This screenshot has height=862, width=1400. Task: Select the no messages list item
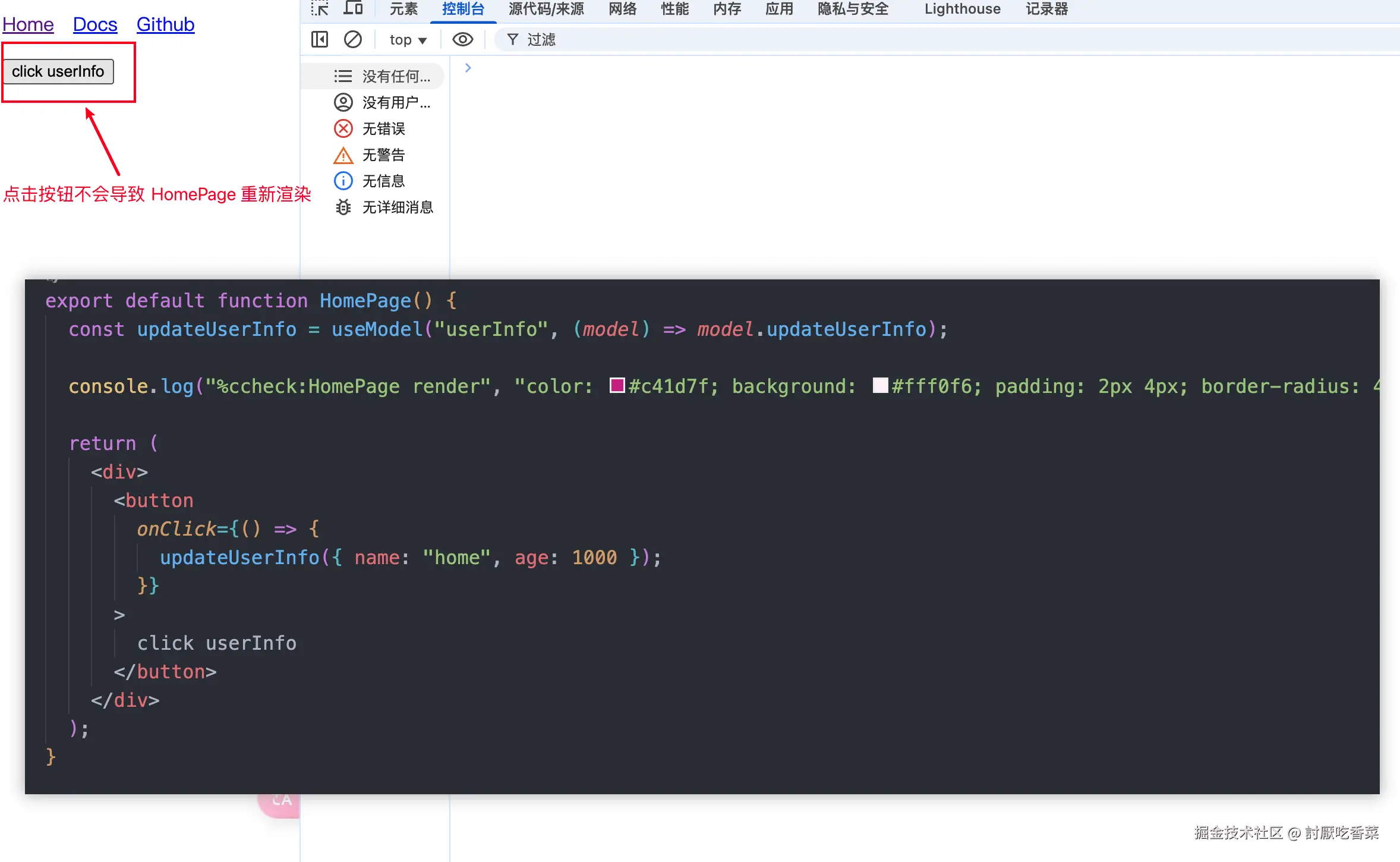pyautogui.click(x=383, y=77)
